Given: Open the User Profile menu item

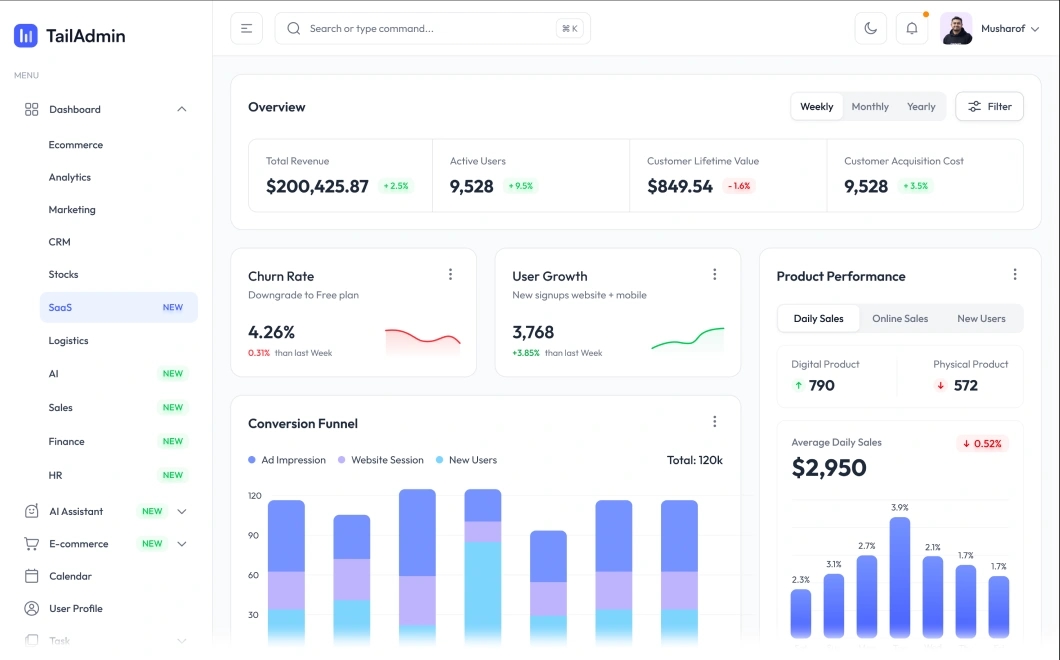Looking at the screenshot, I should pos(76,609).
